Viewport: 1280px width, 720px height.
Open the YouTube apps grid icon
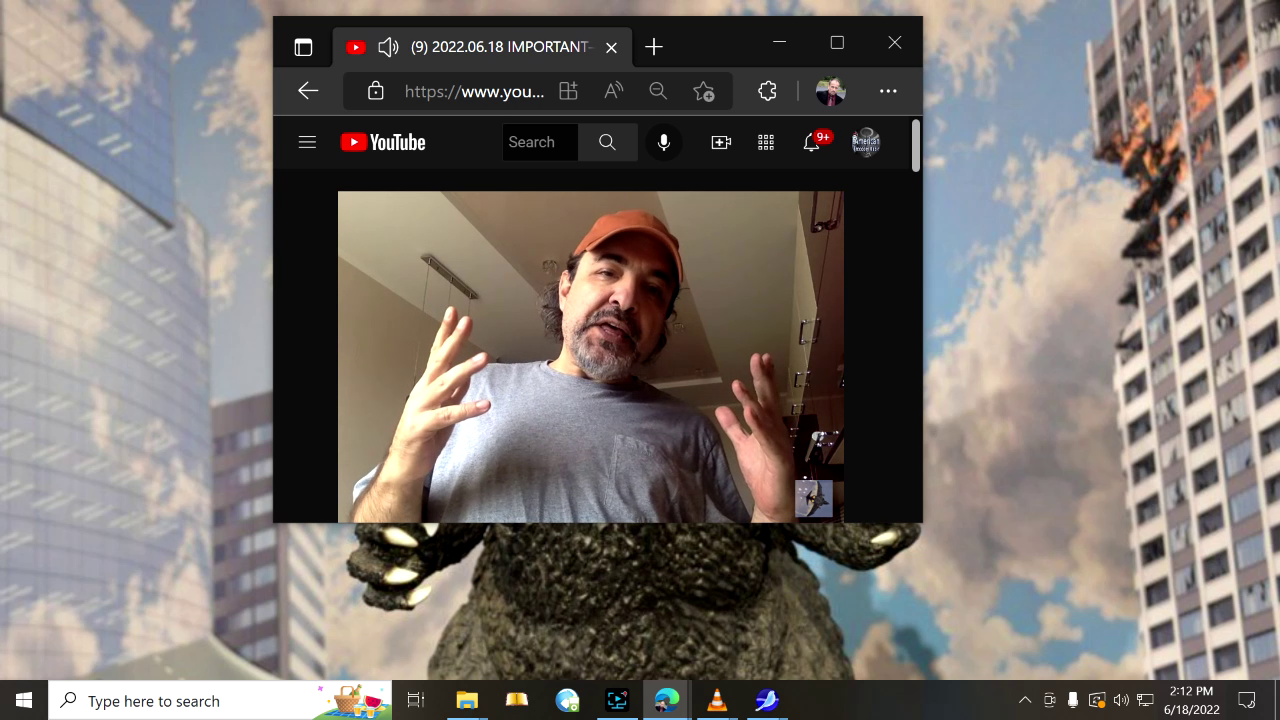766,142
